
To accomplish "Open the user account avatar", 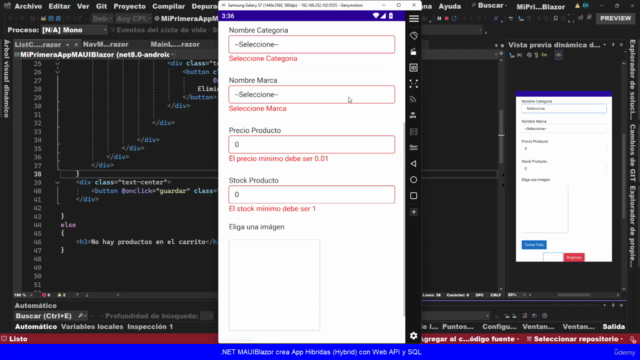I will click(x=586, y=6).
